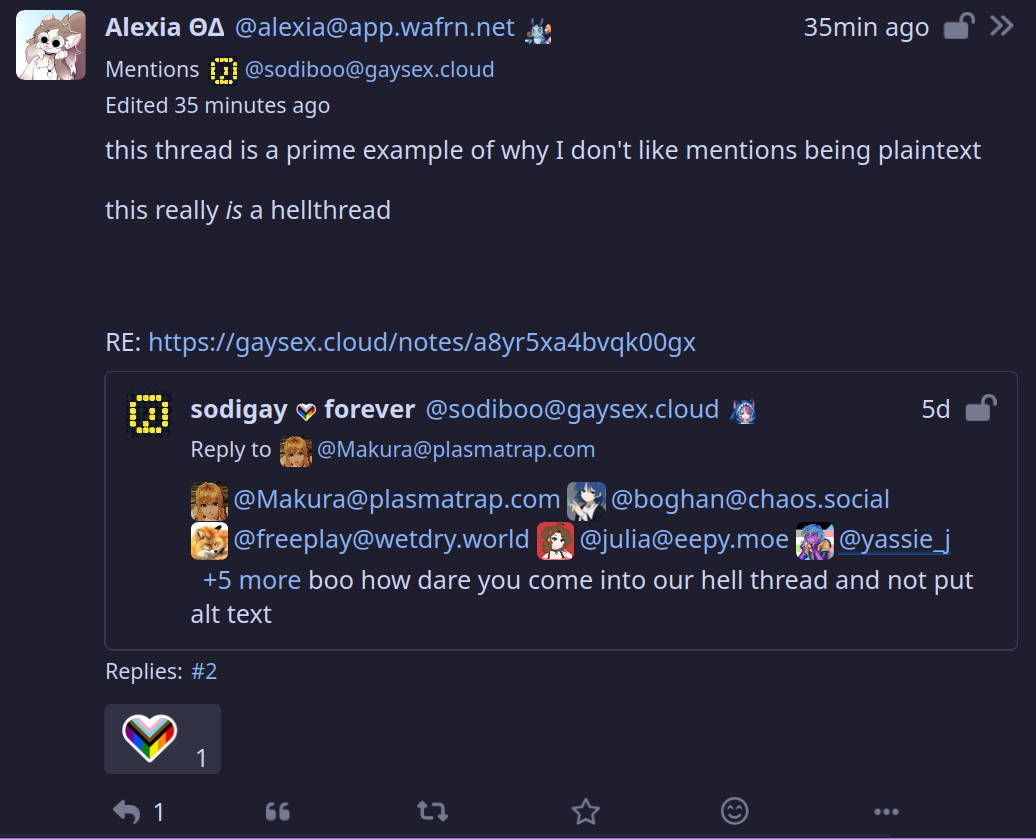Click the quoted post's unlocked padlock icon

point(980,409)
